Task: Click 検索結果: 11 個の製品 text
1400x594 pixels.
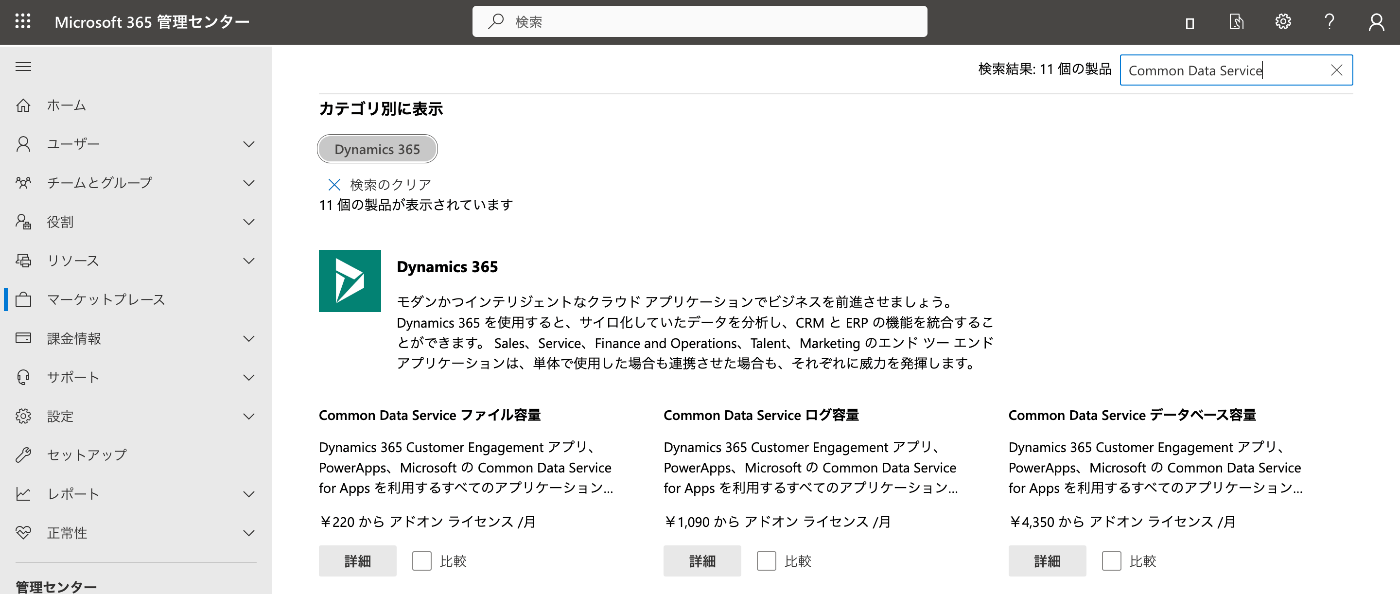Action: pyautogui.click(x=1045, y=70)
